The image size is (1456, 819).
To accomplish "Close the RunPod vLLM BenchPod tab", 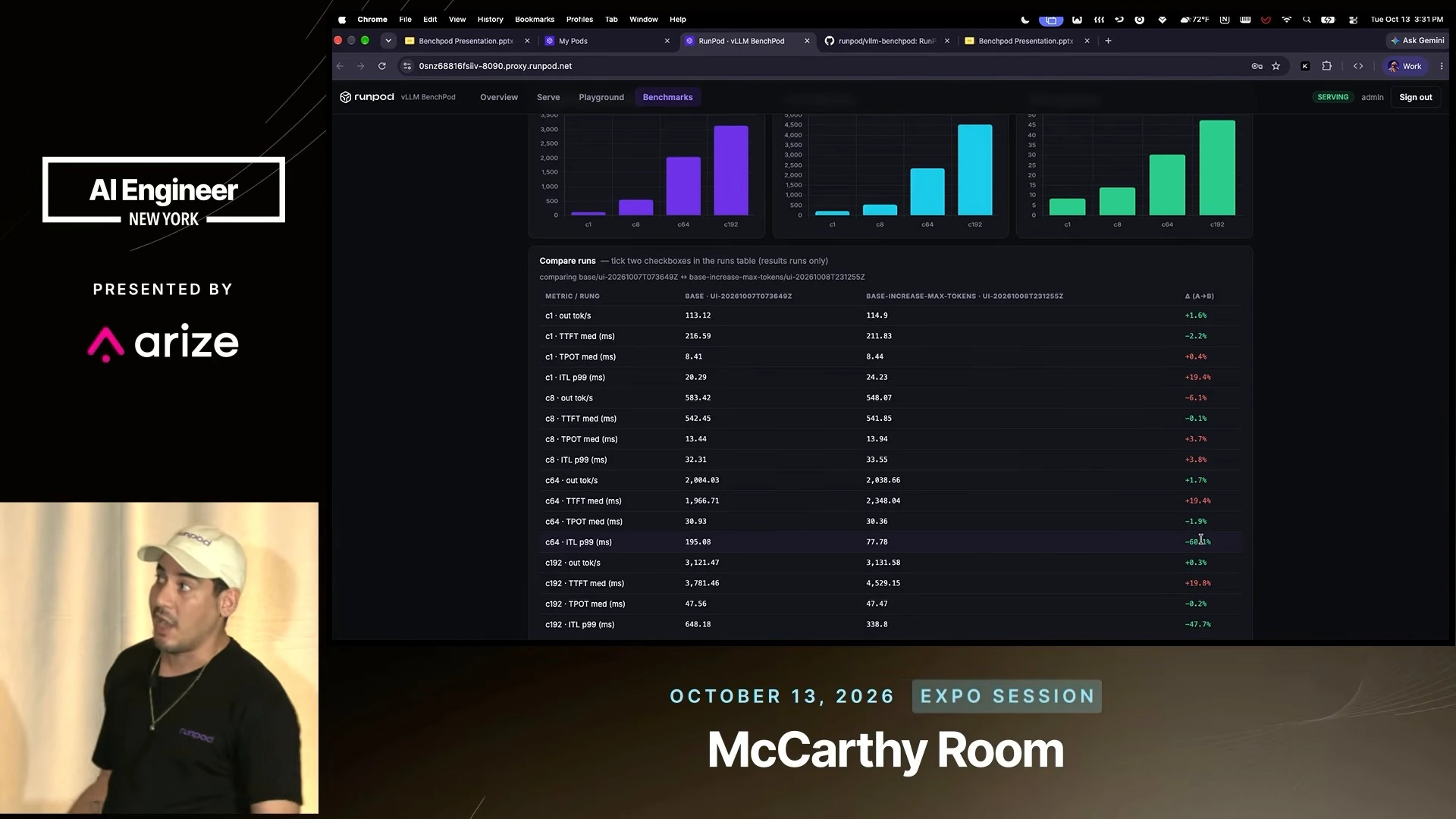I will pyautogui.click(x=807, y=41).
